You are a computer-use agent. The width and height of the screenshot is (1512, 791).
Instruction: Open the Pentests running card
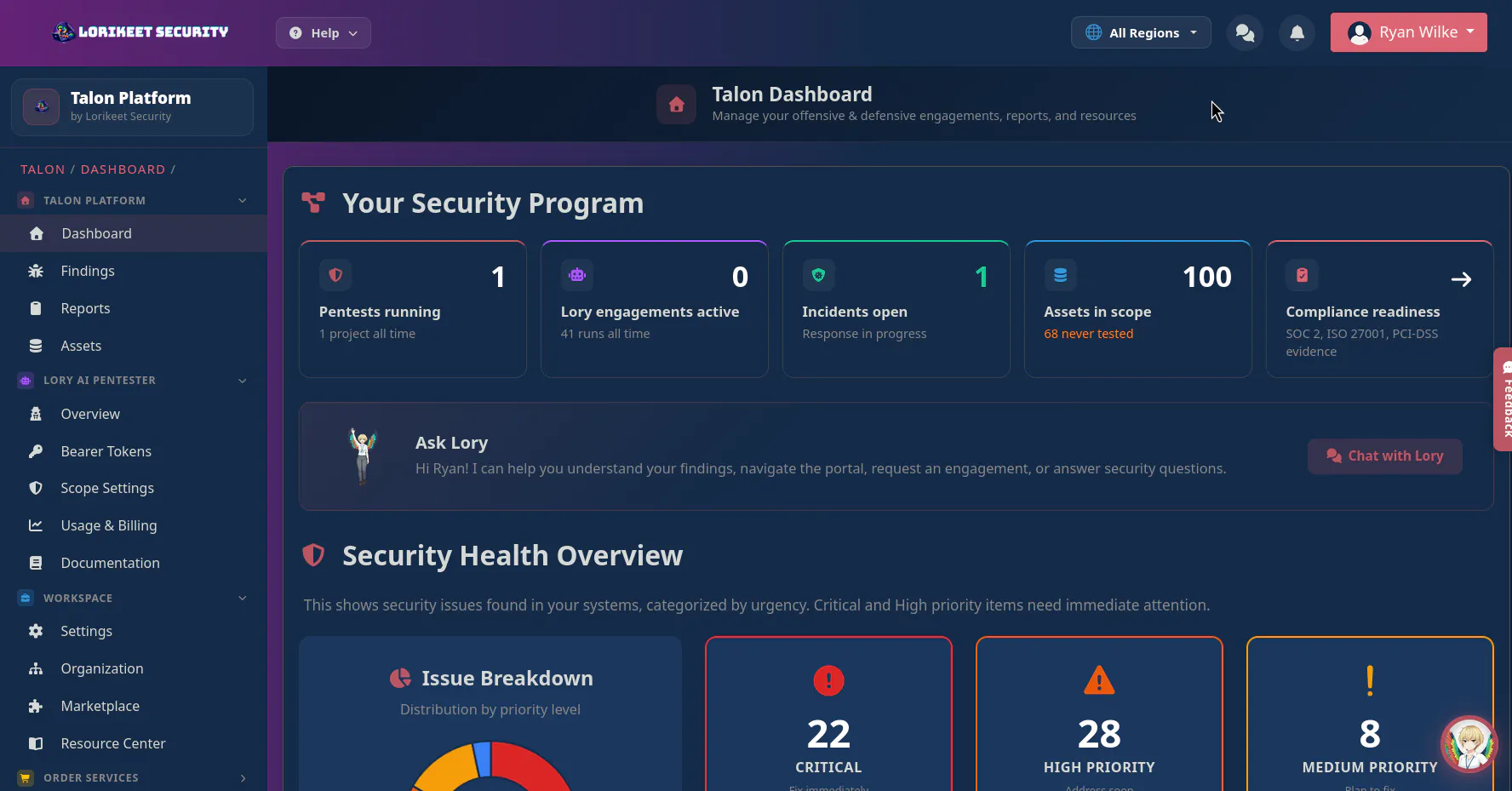tap(413, 309)
